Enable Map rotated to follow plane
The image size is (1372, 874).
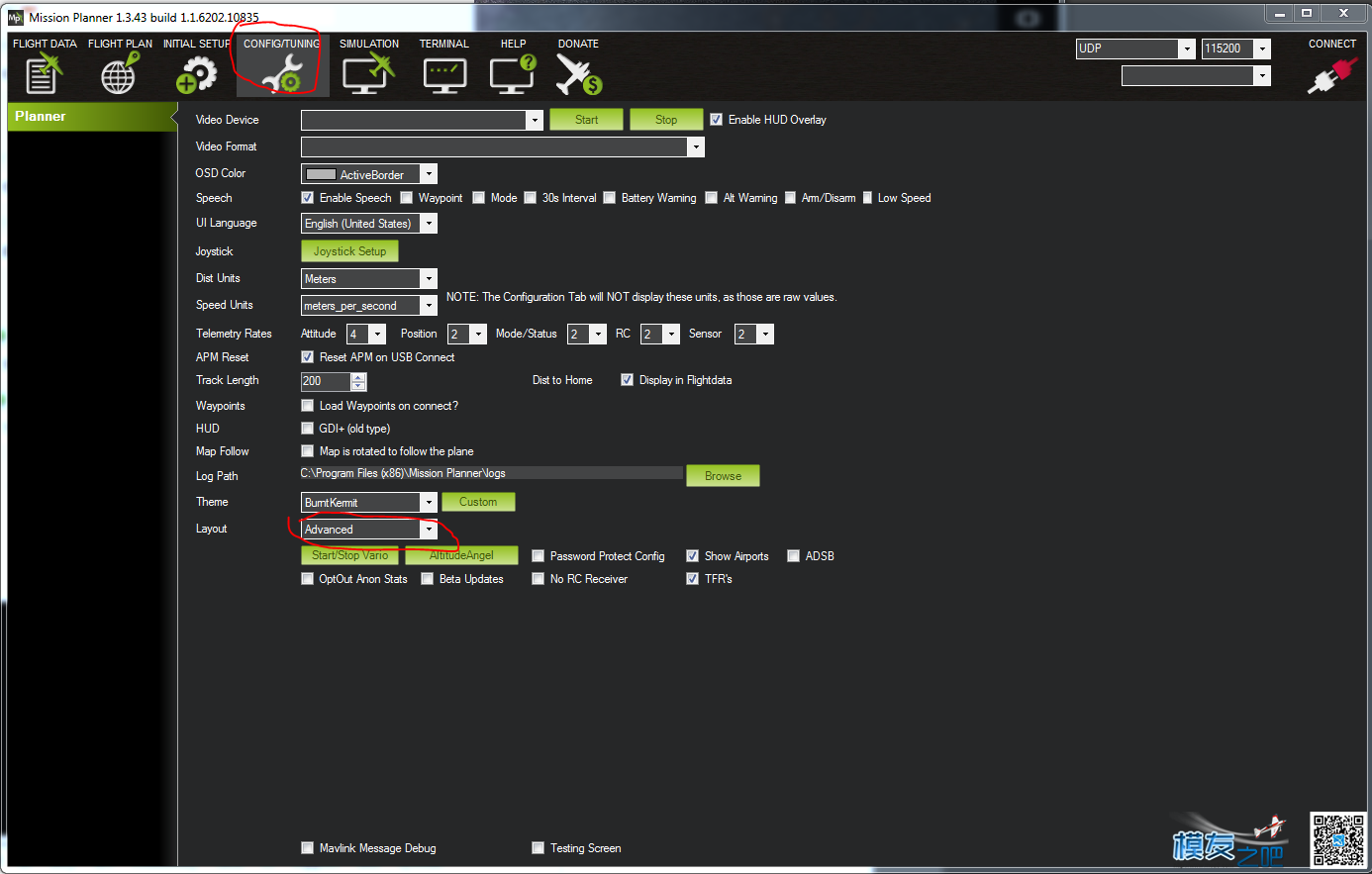point(307,451)
